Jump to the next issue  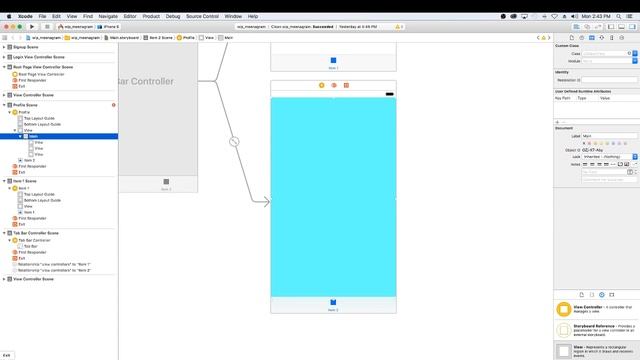[x=549, y=38]
